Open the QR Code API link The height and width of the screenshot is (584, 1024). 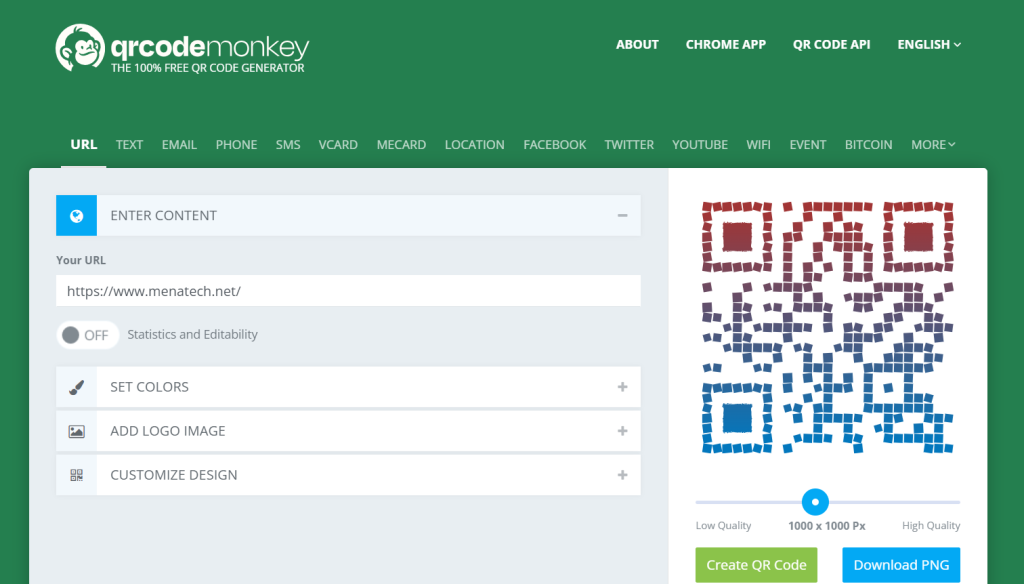point(831,44)
